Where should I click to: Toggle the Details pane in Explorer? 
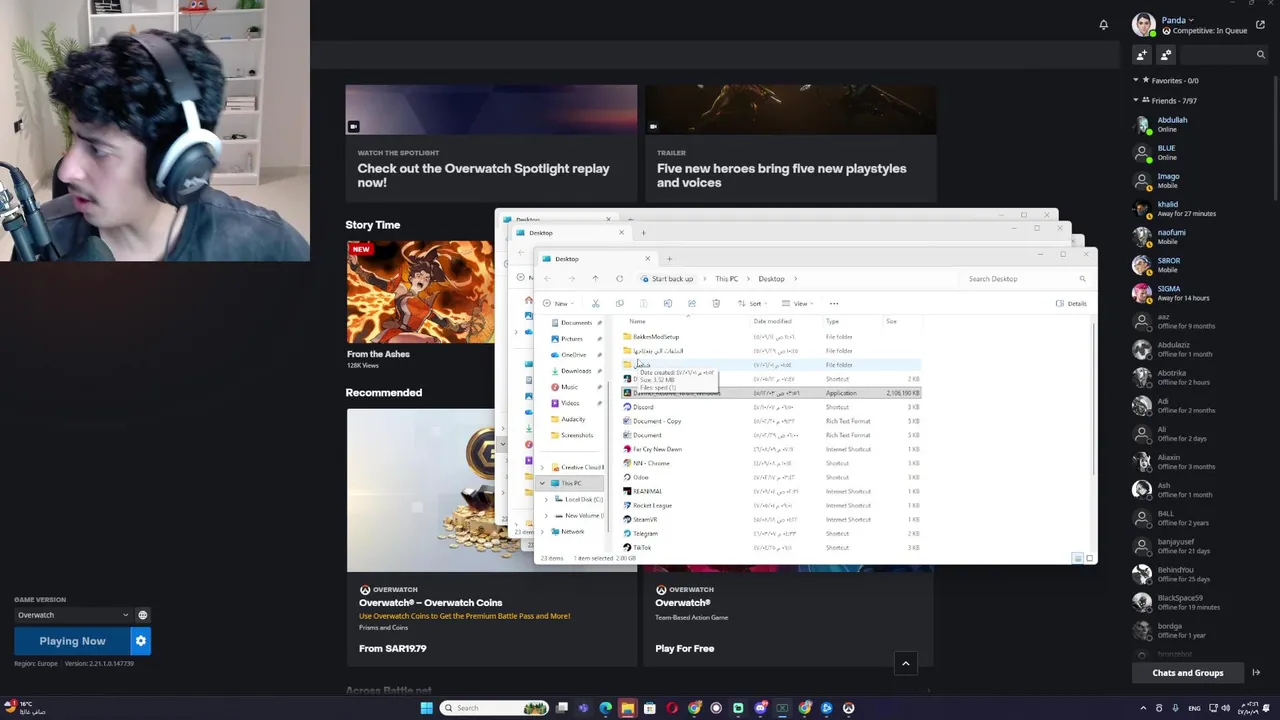pos(1071,303)
